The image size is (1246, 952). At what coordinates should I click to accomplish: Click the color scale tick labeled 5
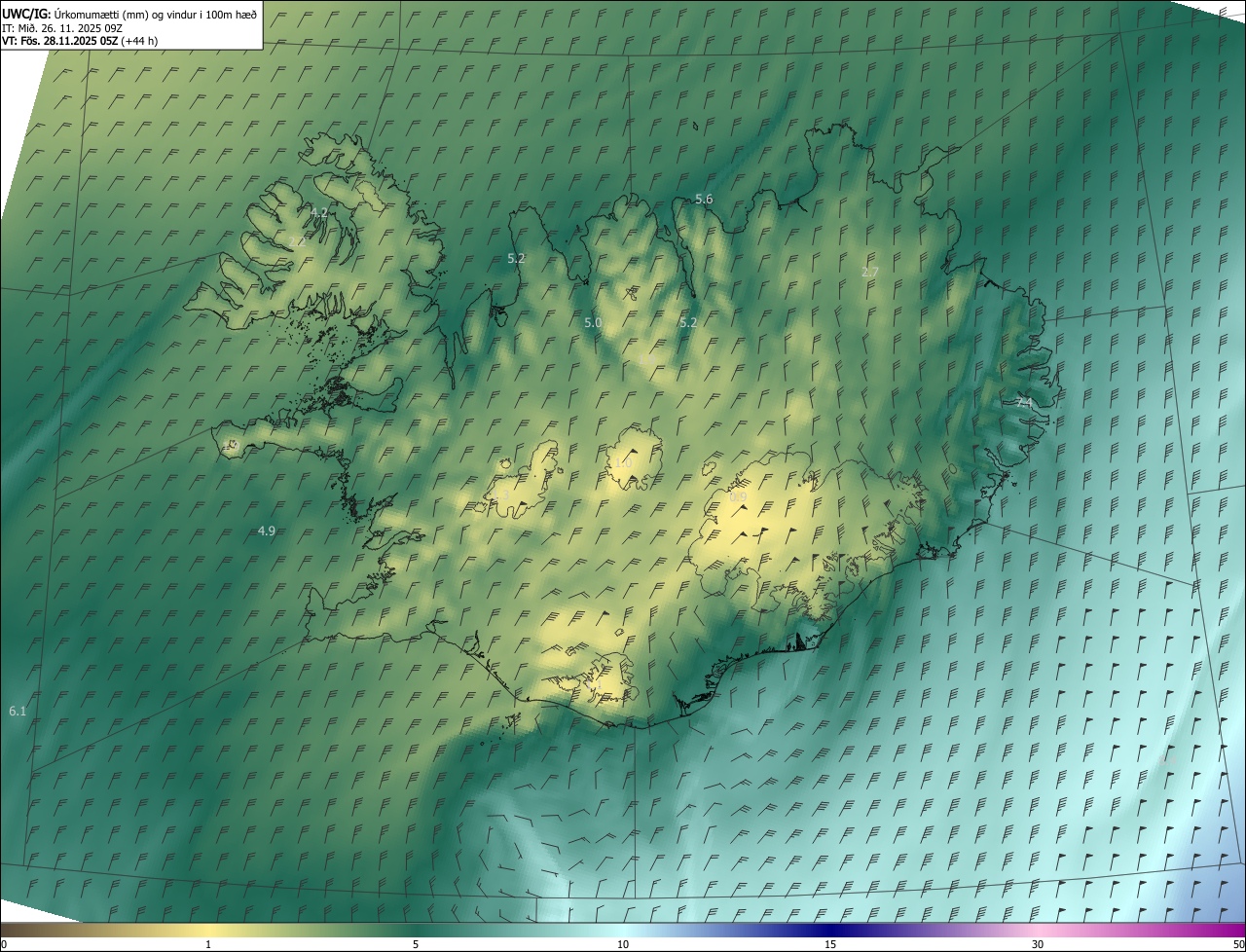point(416,945)
